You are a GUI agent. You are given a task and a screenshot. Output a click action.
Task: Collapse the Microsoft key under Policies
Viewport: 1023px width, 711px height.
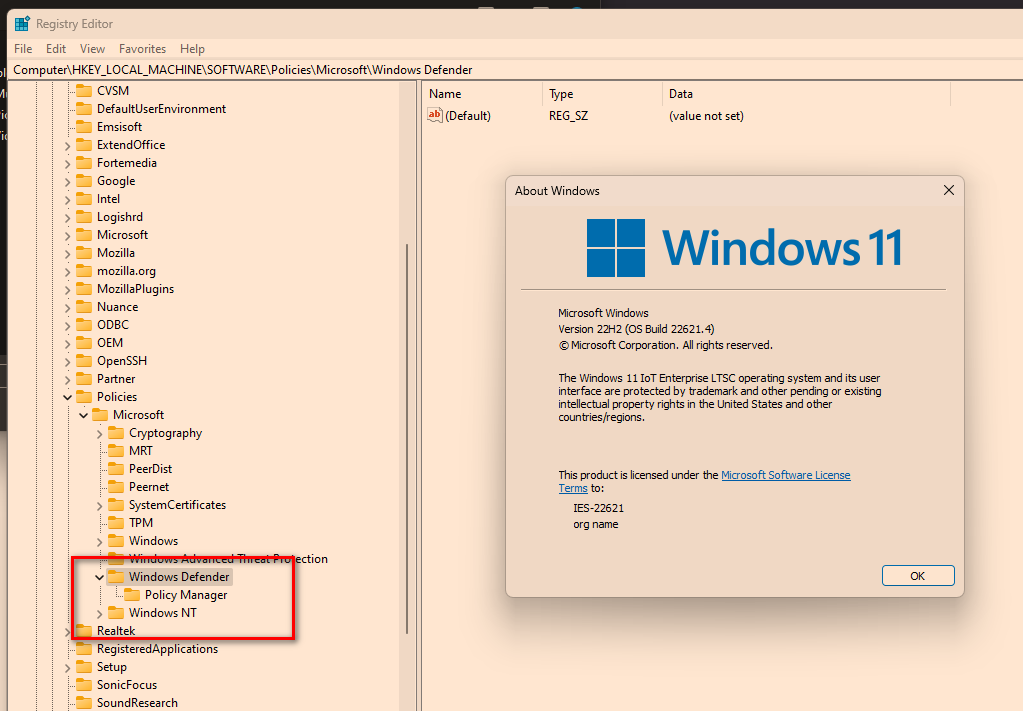point(84,415)
